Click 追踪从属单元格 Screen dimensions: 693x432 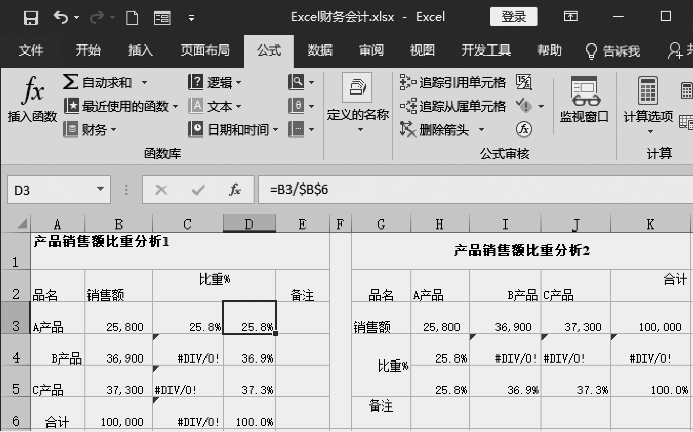pyautogui.click(x=453, y=106)
